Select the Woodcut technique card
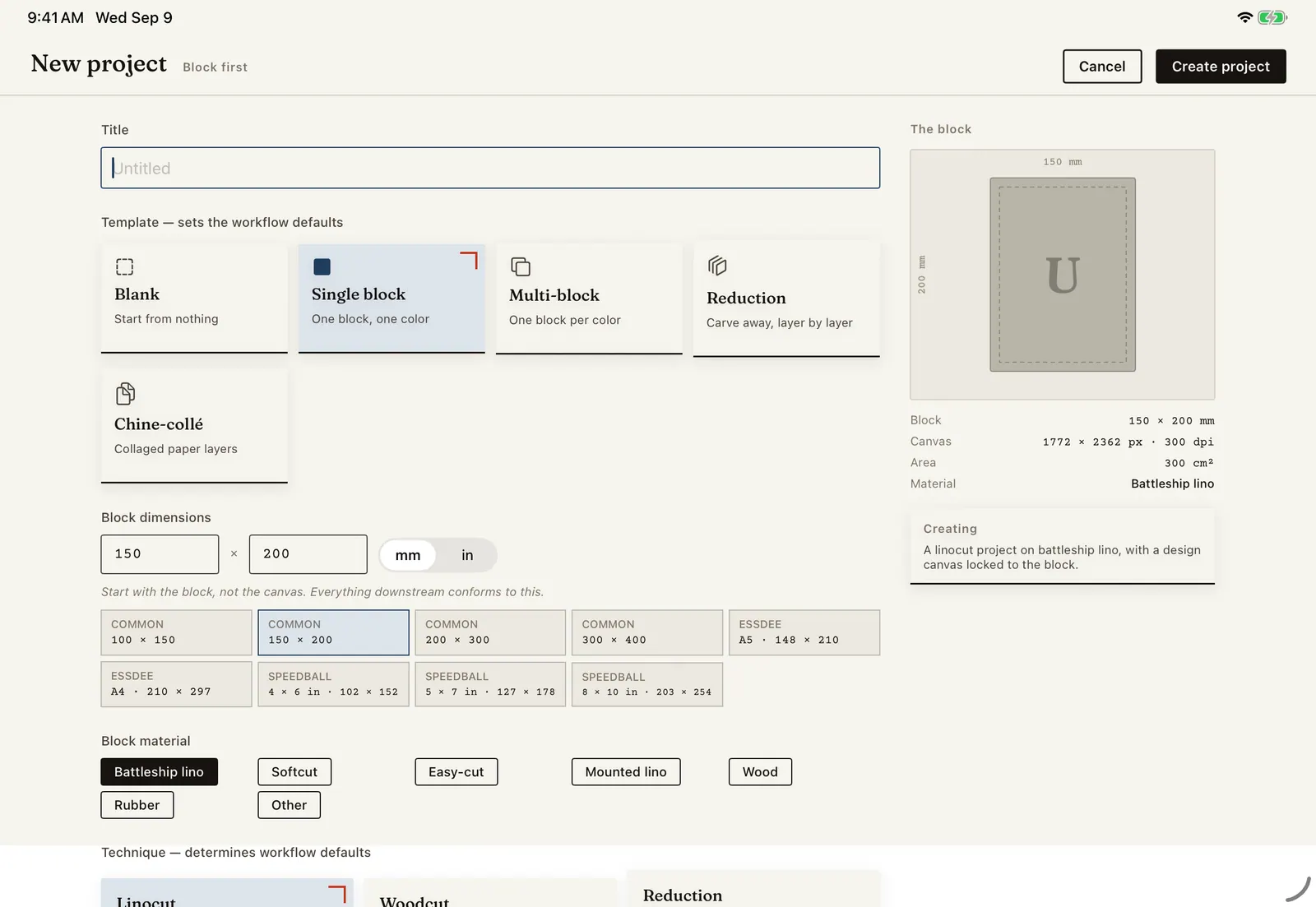The width and height of the screenshot is (1316, 907). (x=490, y=893)
